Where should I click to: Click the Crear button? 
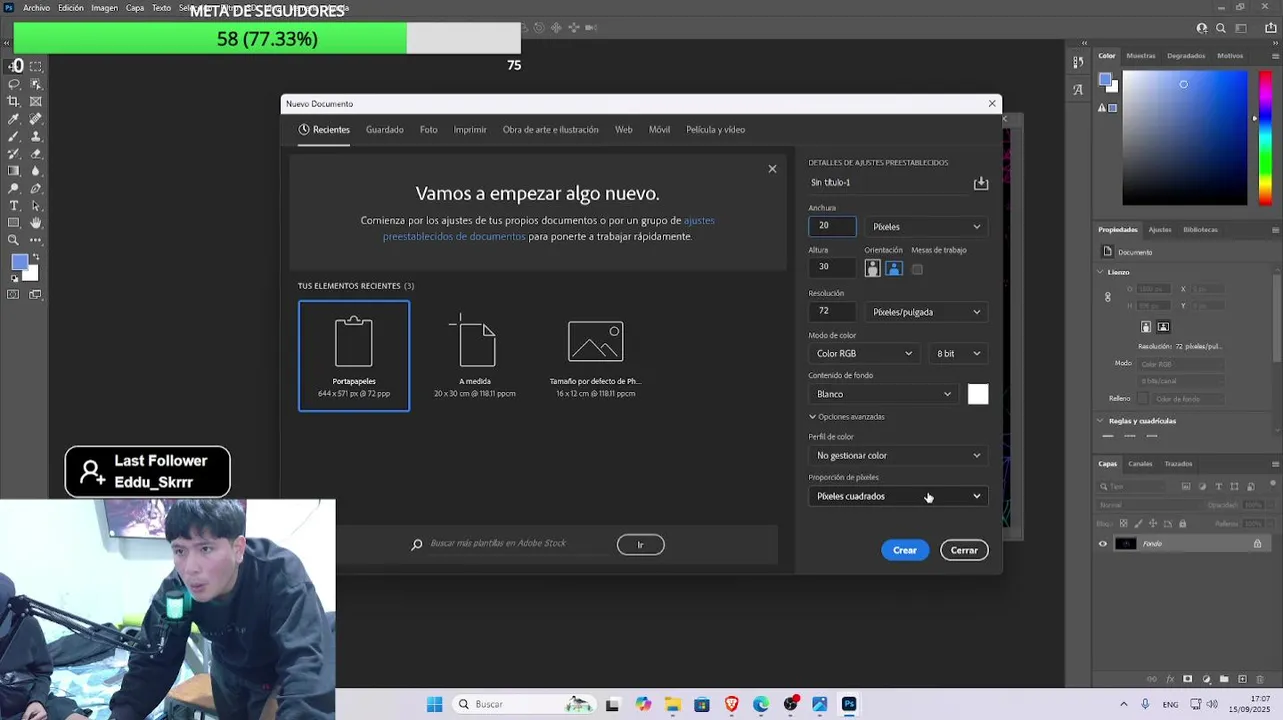pyautogui.click(x=905, y=551)
